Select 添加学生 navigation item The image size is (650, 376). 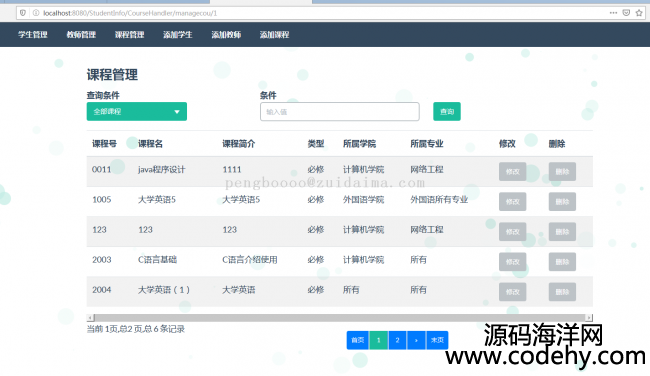177,35
